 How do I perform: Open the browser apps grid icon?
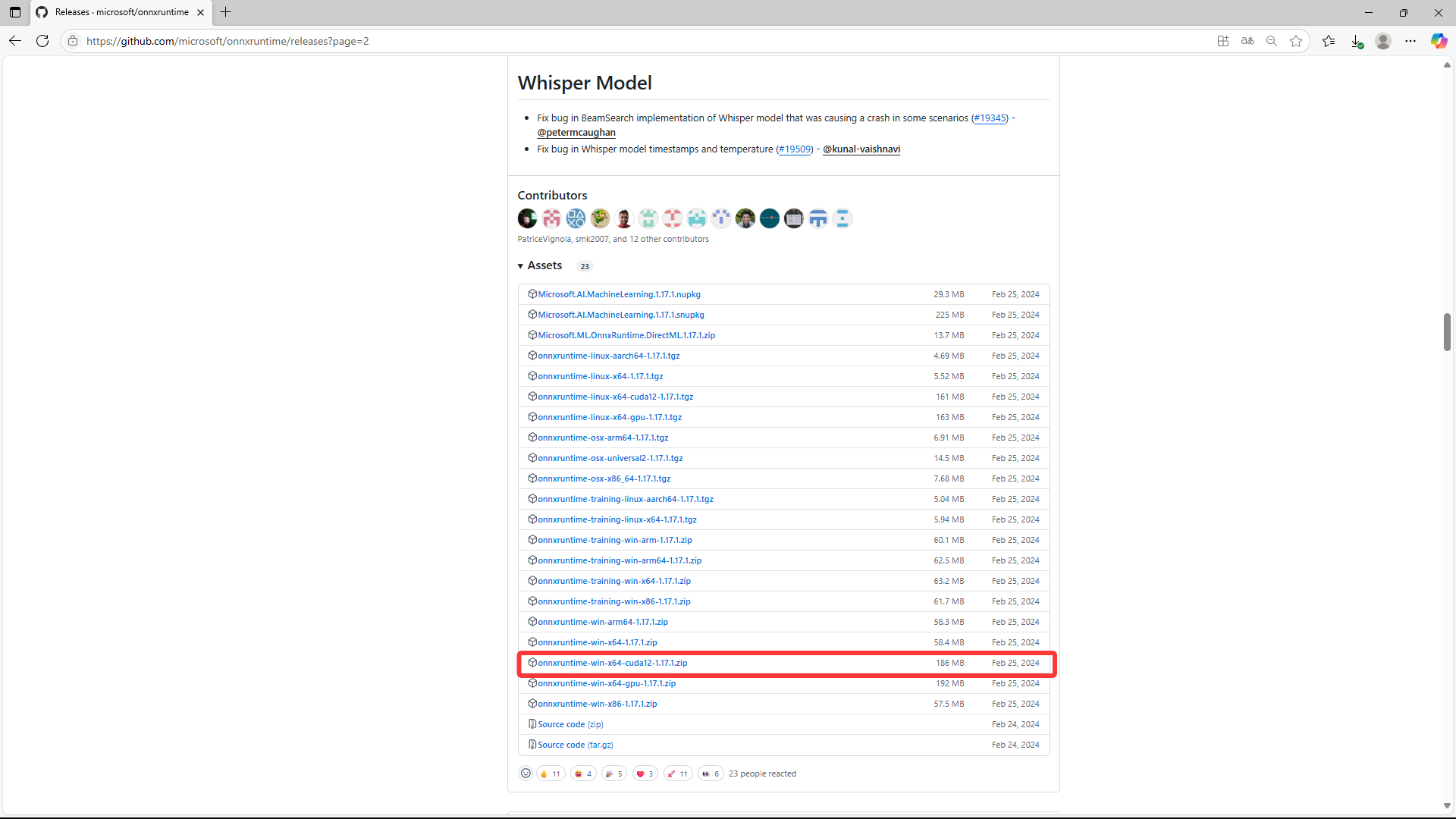pos(1223,41)
